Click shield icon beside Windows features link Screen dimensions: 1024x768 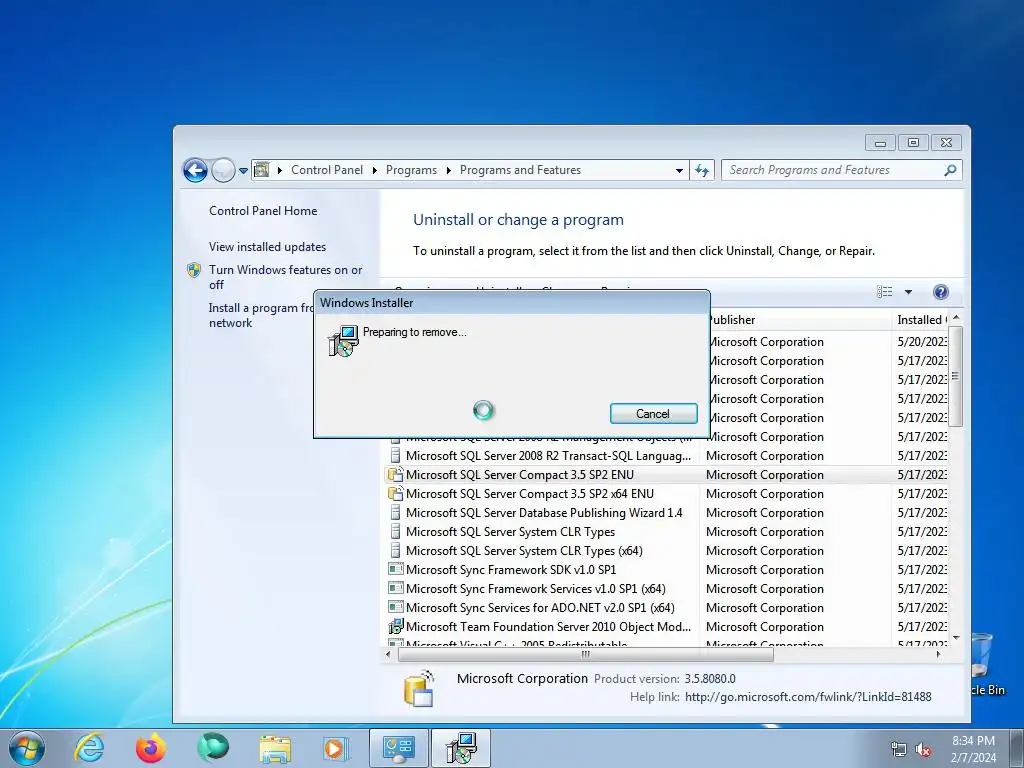[194, 270]
